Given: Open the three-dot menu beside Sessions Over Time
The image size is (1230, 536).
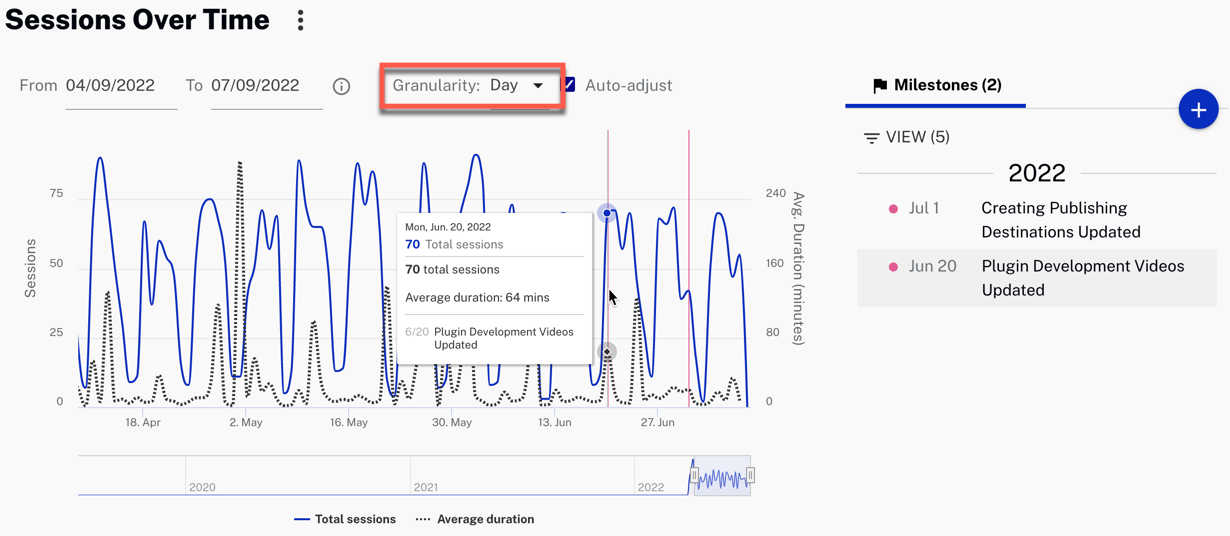Looking at the screenshot, I should point(300,21).
